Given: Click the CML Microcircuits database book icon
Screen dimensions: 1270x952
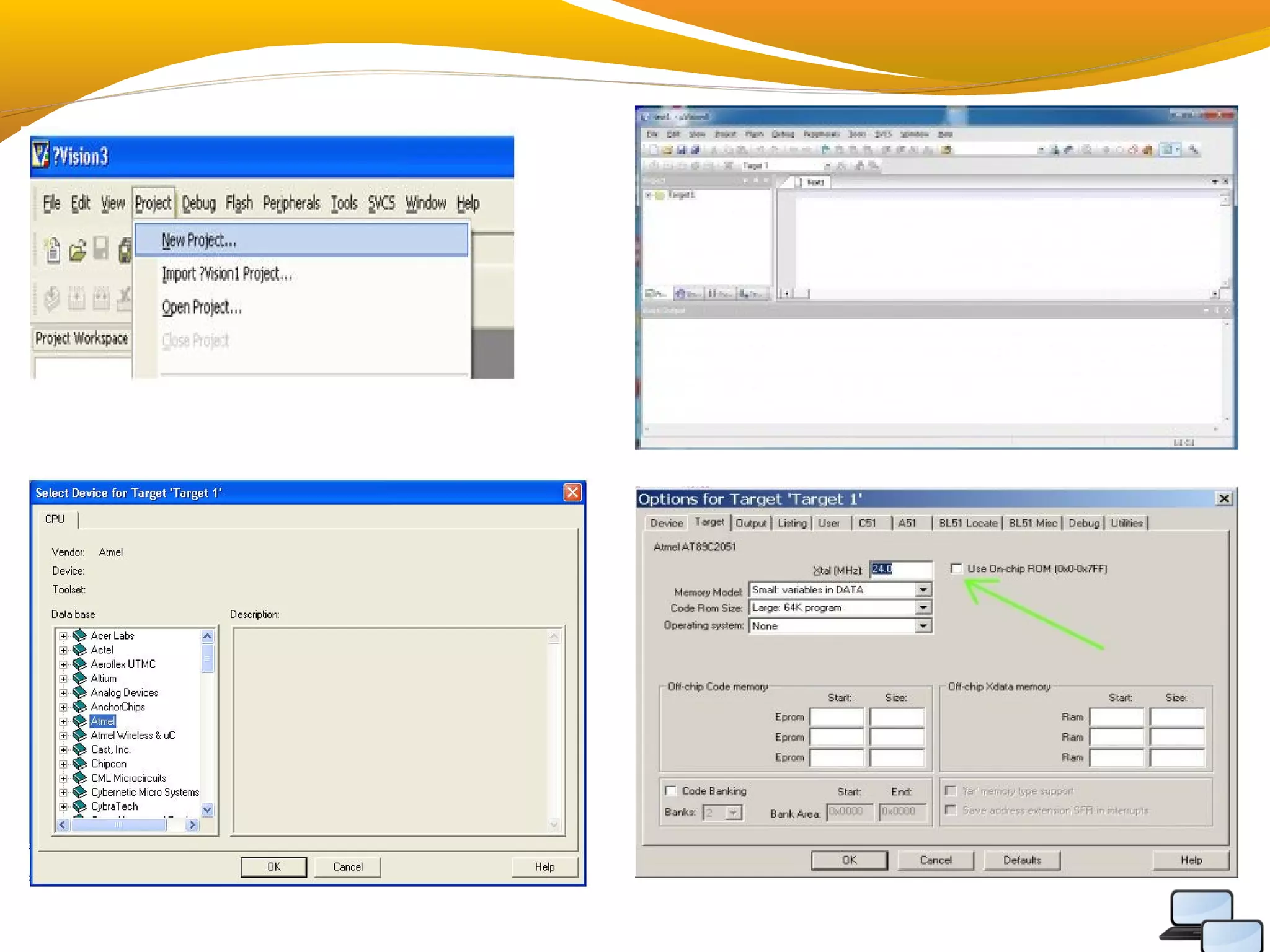Looking at the screenshot, I should (79, 778).
